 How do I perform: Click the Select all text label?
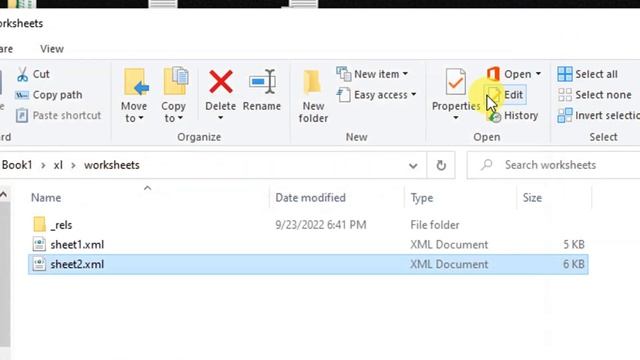(596, 74)
